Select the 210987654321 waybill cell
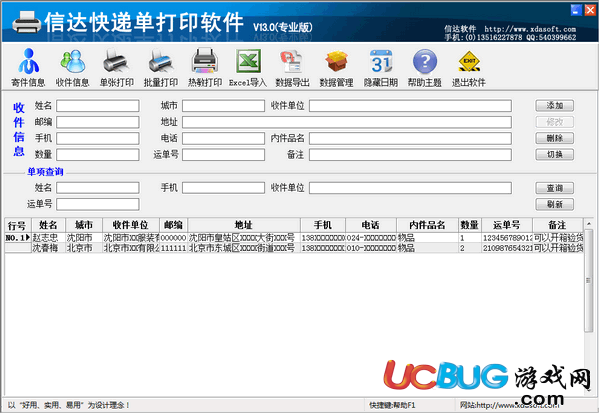 click(x=507, y=248)
